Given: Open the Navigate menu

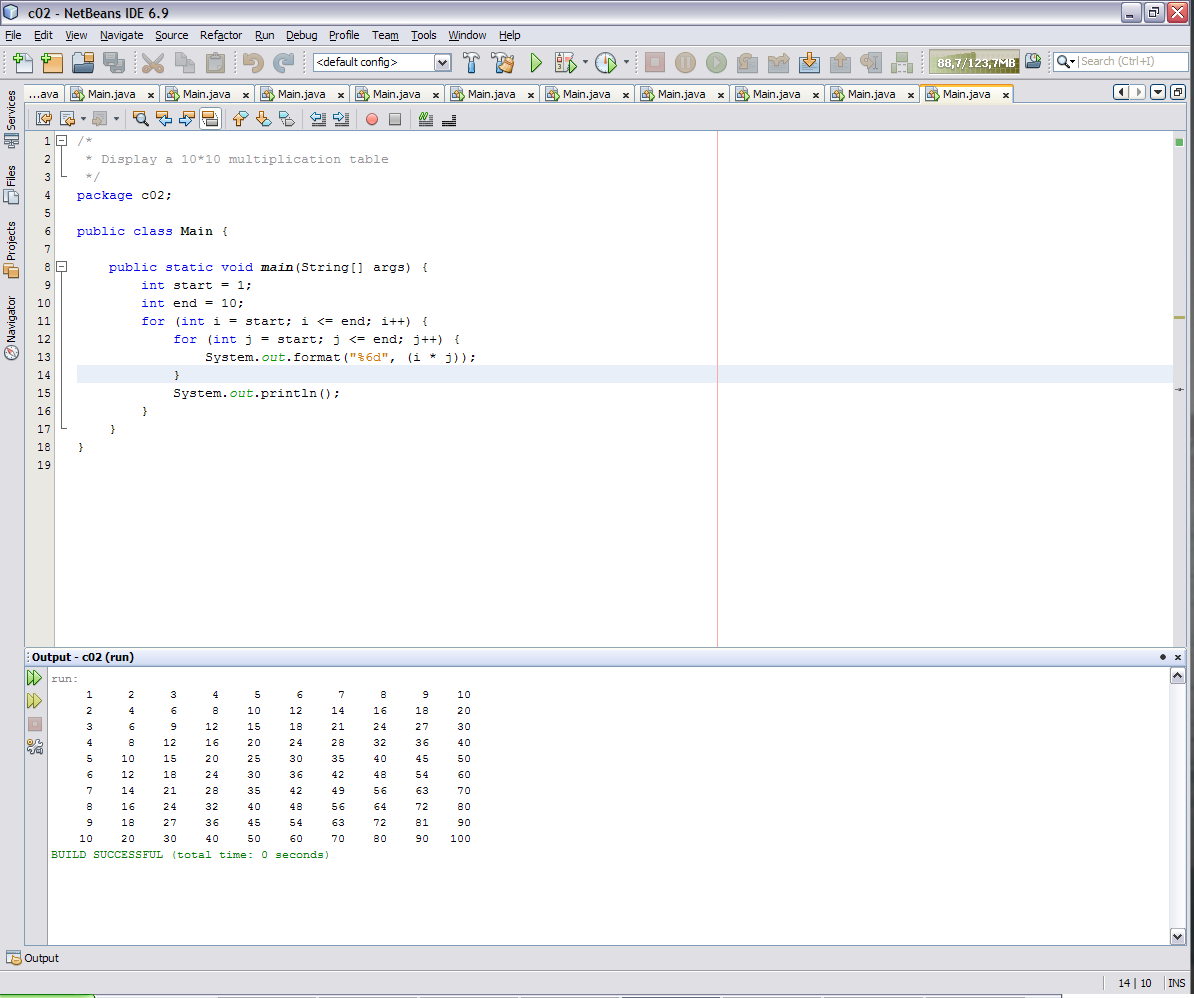Looking at the screenshot, I should point(121,35).
